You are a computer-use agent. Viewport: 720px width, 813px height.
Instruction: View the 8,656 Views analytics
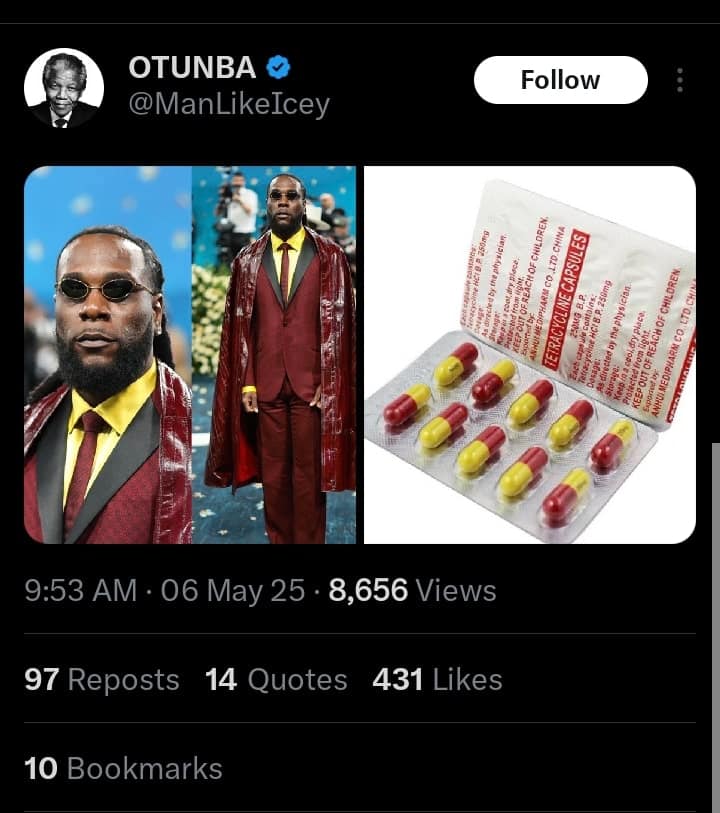pyautogui.click(x=412, y=591)
